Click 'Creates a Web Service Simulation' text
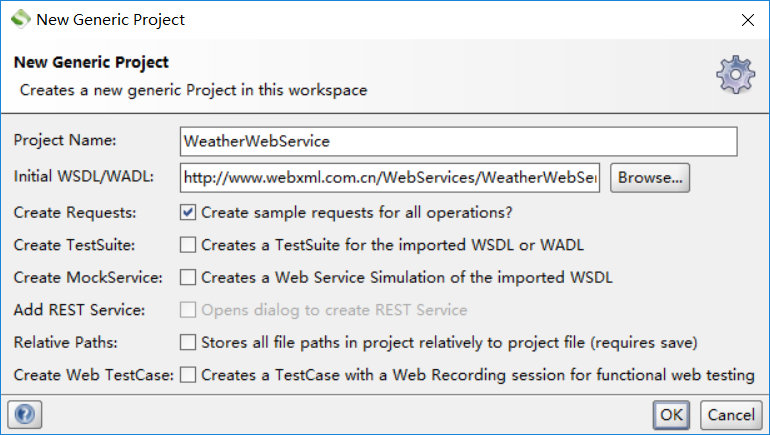This screenshot has width=770, height=435. point(407,277)
